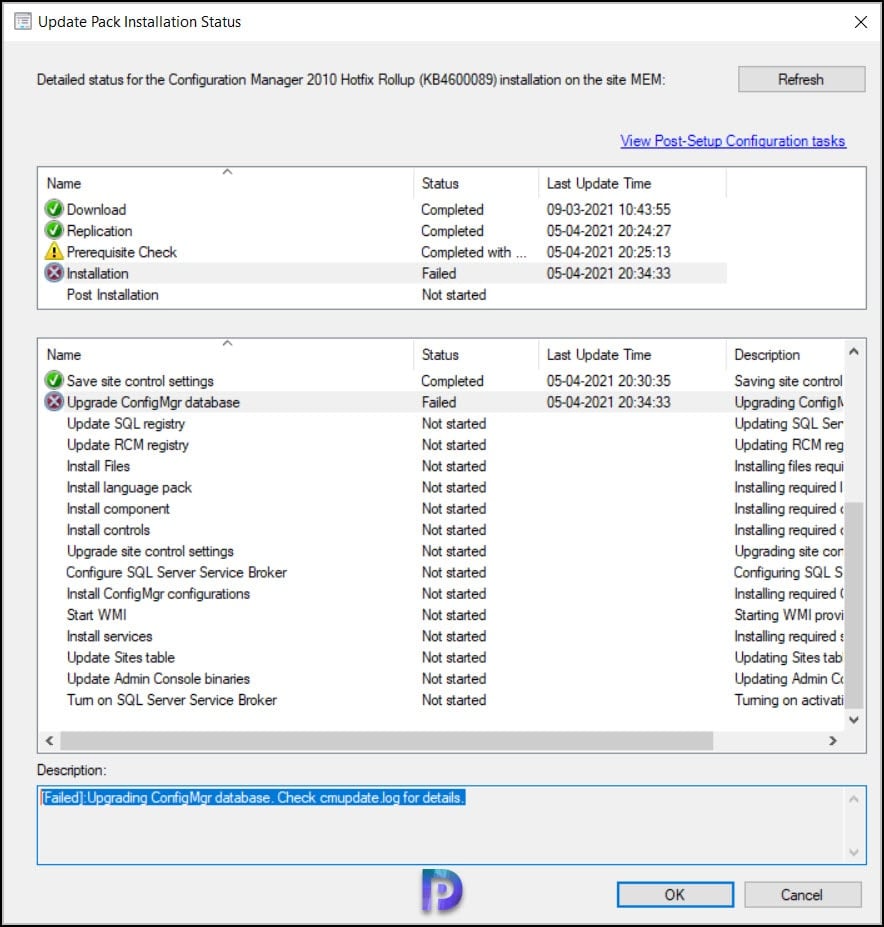Sort lower list by Status column header
Image resolution: width=884 pixels, height=927 pixels.
tap(476, 355)
